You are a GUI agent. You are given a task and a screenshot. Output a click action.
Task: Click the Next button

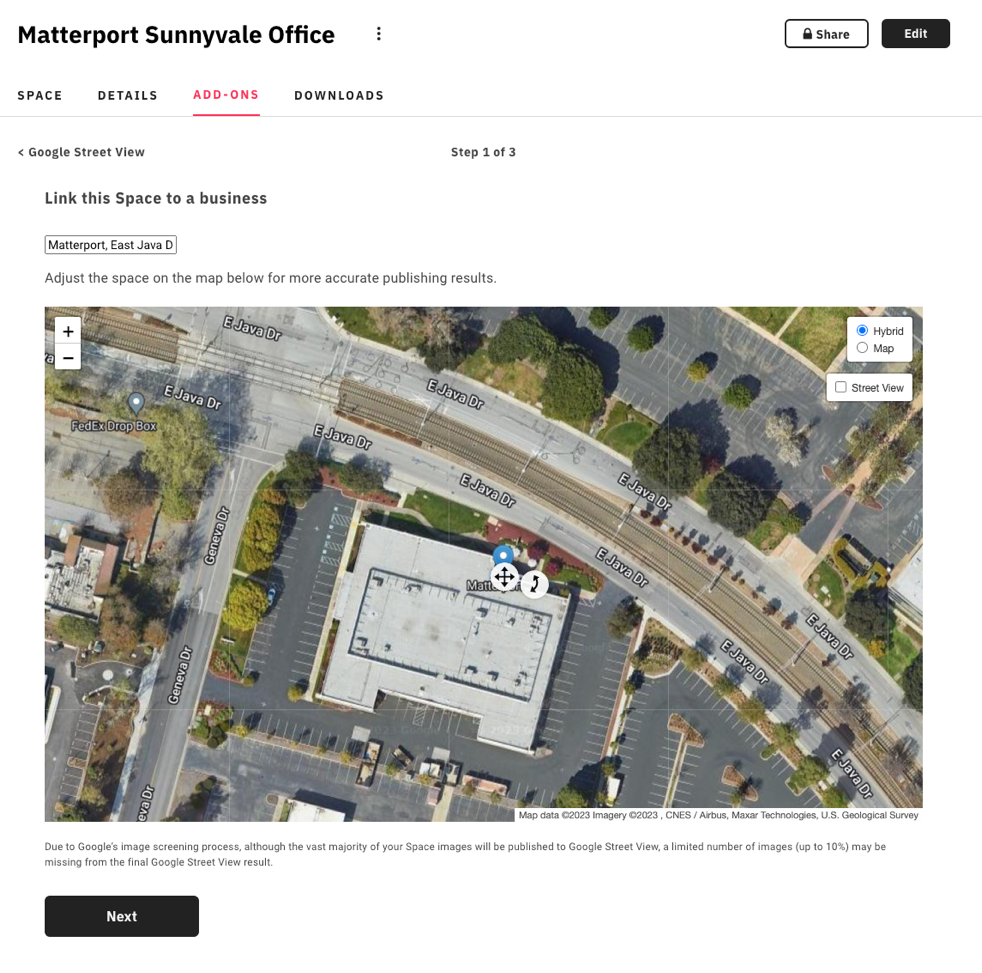point(121,915)
